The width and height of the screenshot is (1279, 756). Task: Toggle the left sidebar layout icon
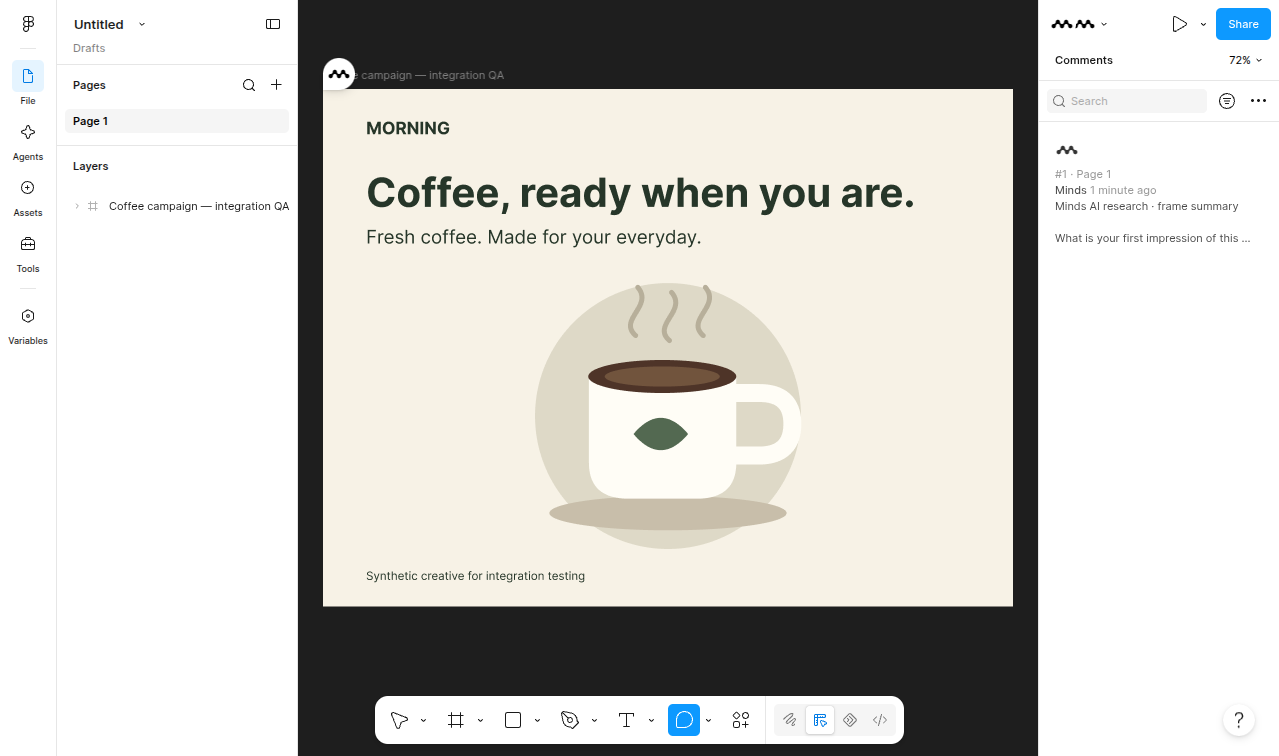point(273,24)
